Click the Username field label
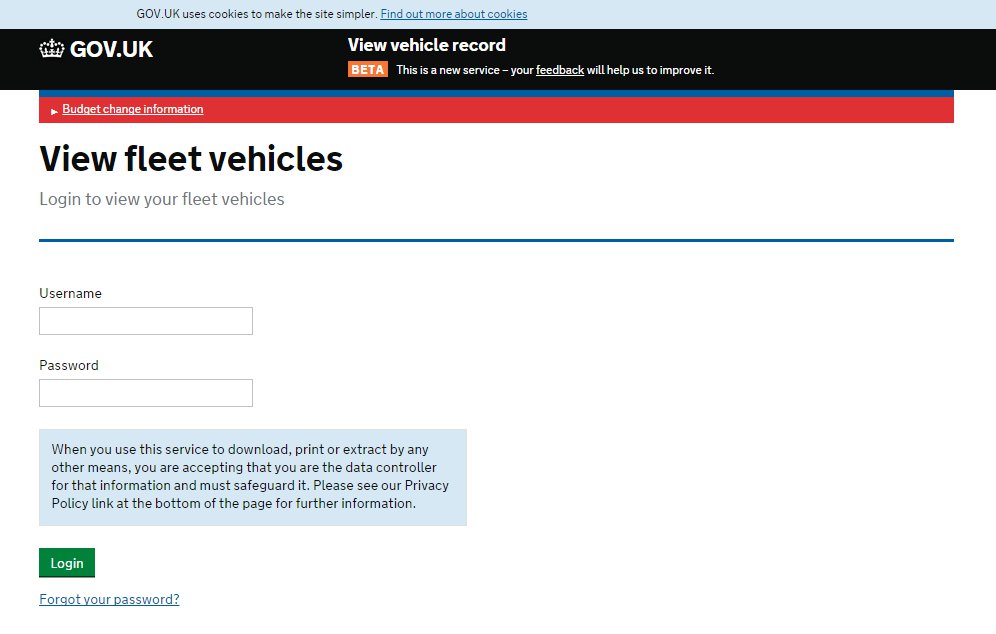 [71, 293]
